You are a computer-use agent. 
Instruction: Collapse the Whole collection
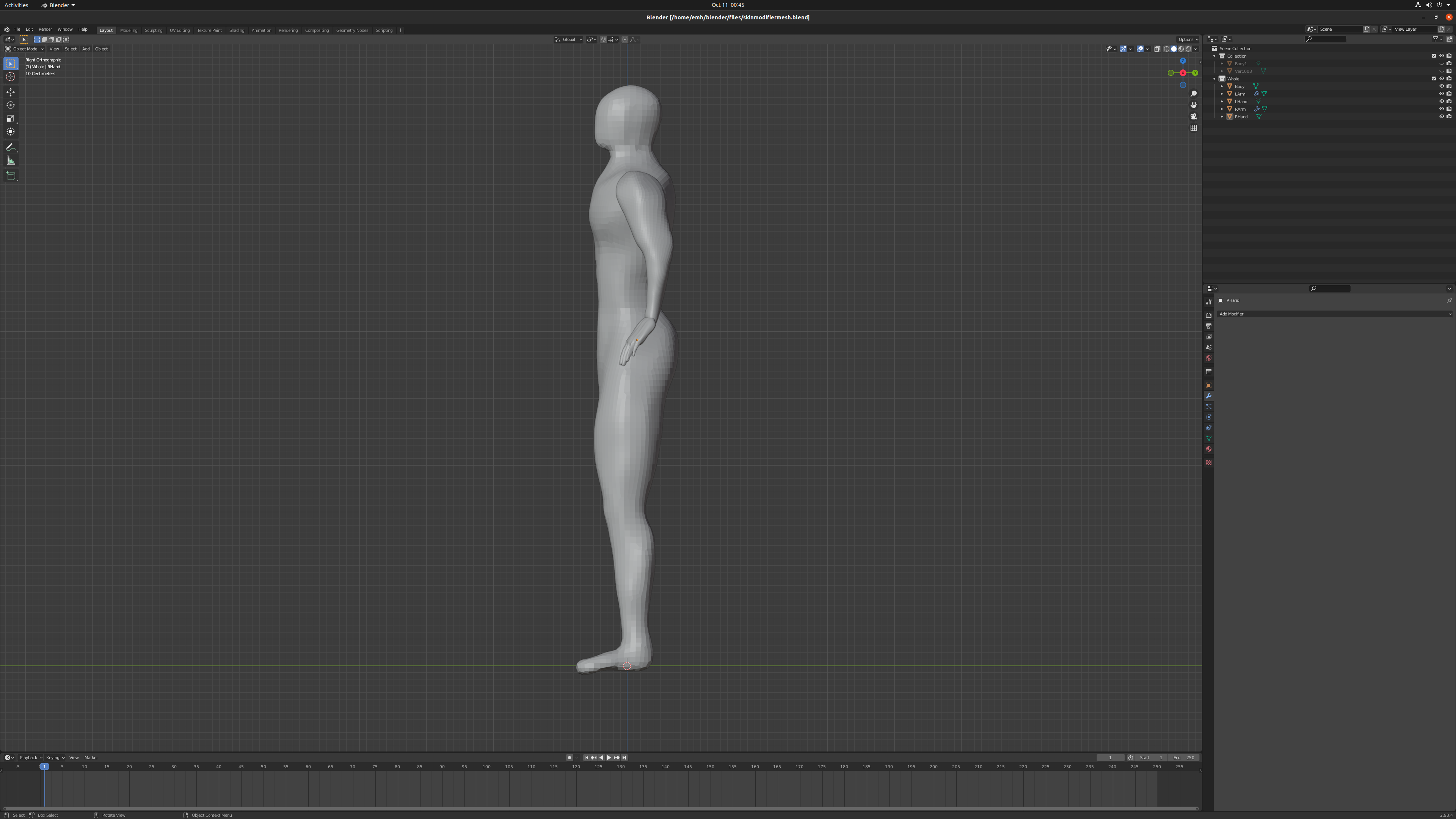[1214, 78]
